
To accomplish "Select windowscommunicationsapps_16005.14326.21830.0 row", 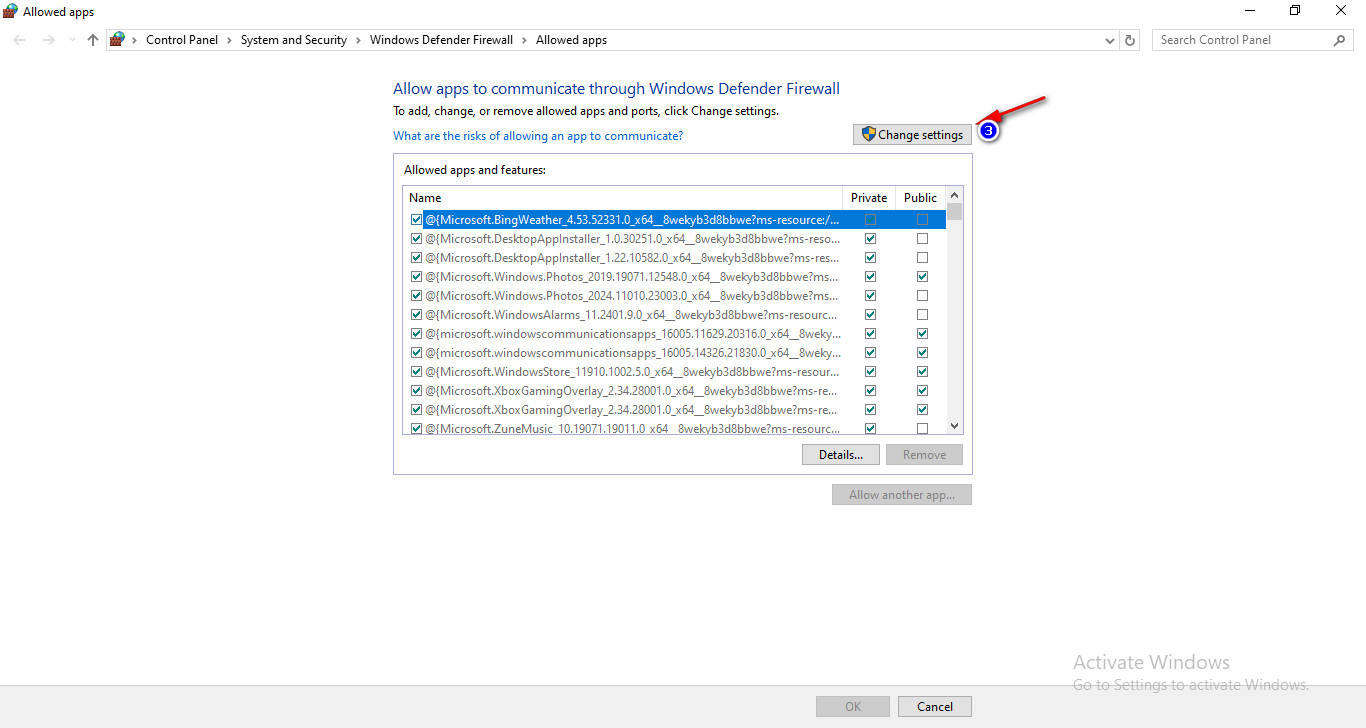I will [675, 353].
